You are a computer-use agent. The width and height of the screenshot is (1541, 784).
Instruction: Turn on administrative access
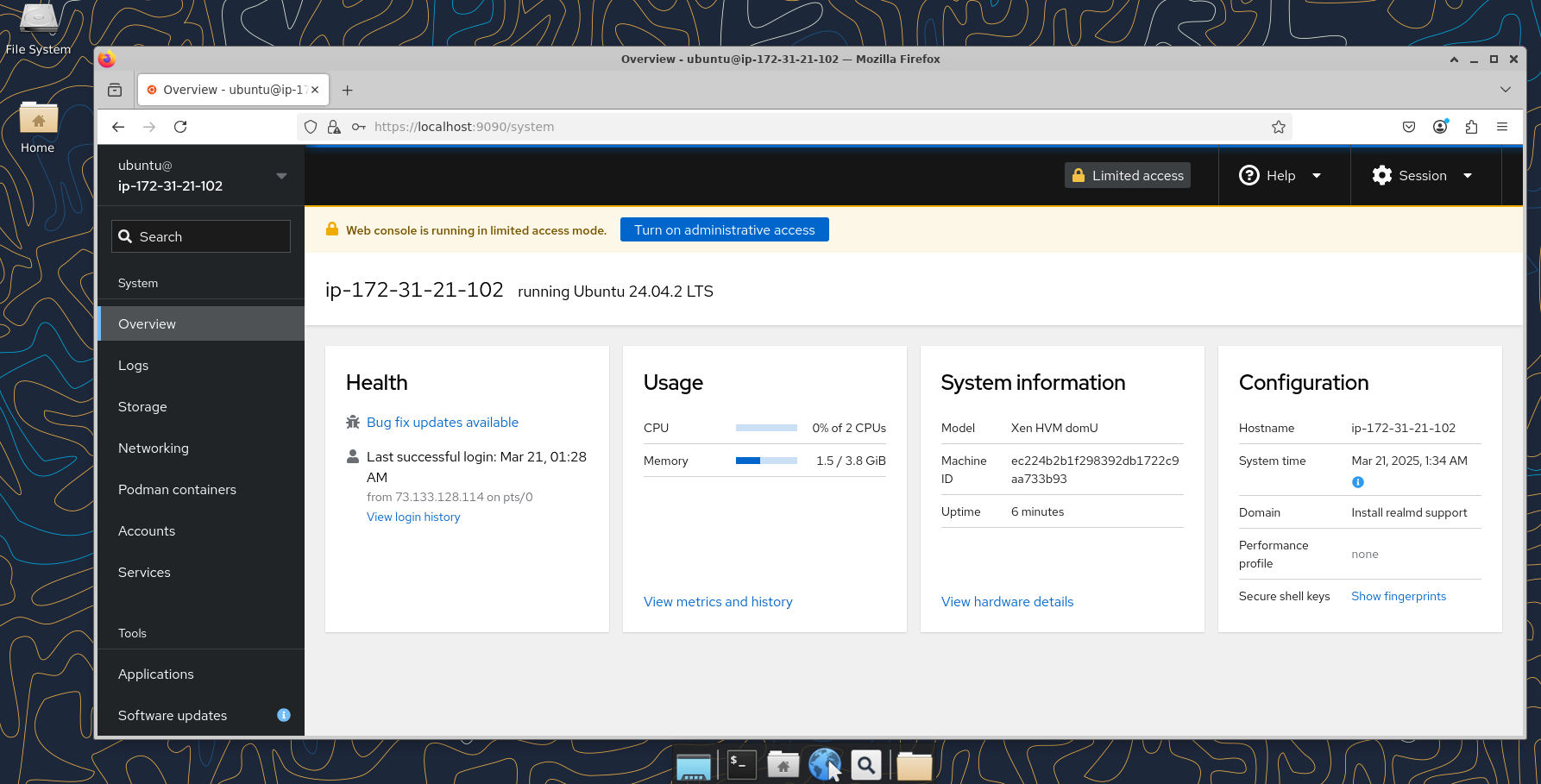(x=725, y=229)
